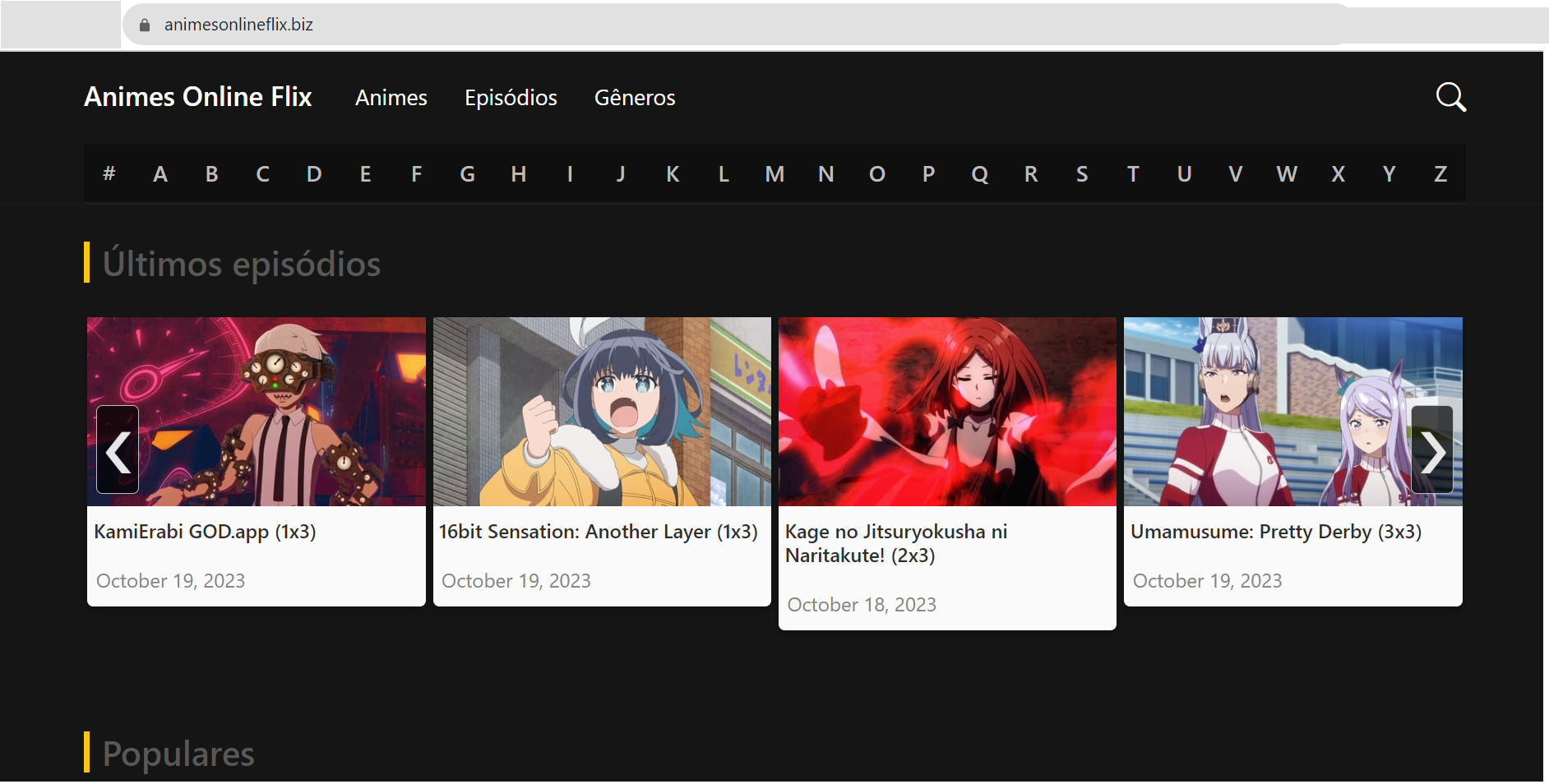Select the # filter in alphabet bar

pyautogui.click(x=109, y=174)
